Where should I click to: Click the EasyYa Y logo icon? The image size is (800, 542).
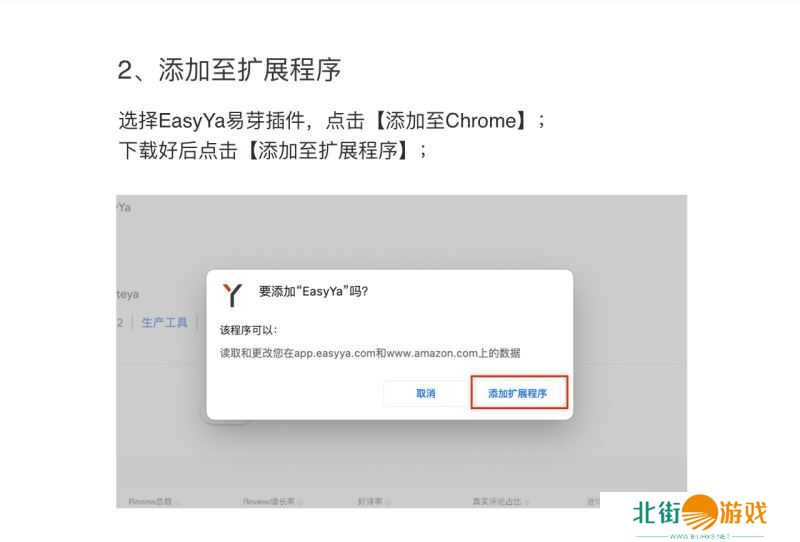click(232, 294)
